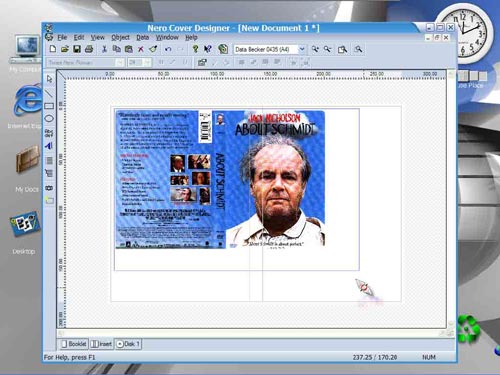
Task: Select the Rectangle drawing tool
Action: (x=49, y=106)
